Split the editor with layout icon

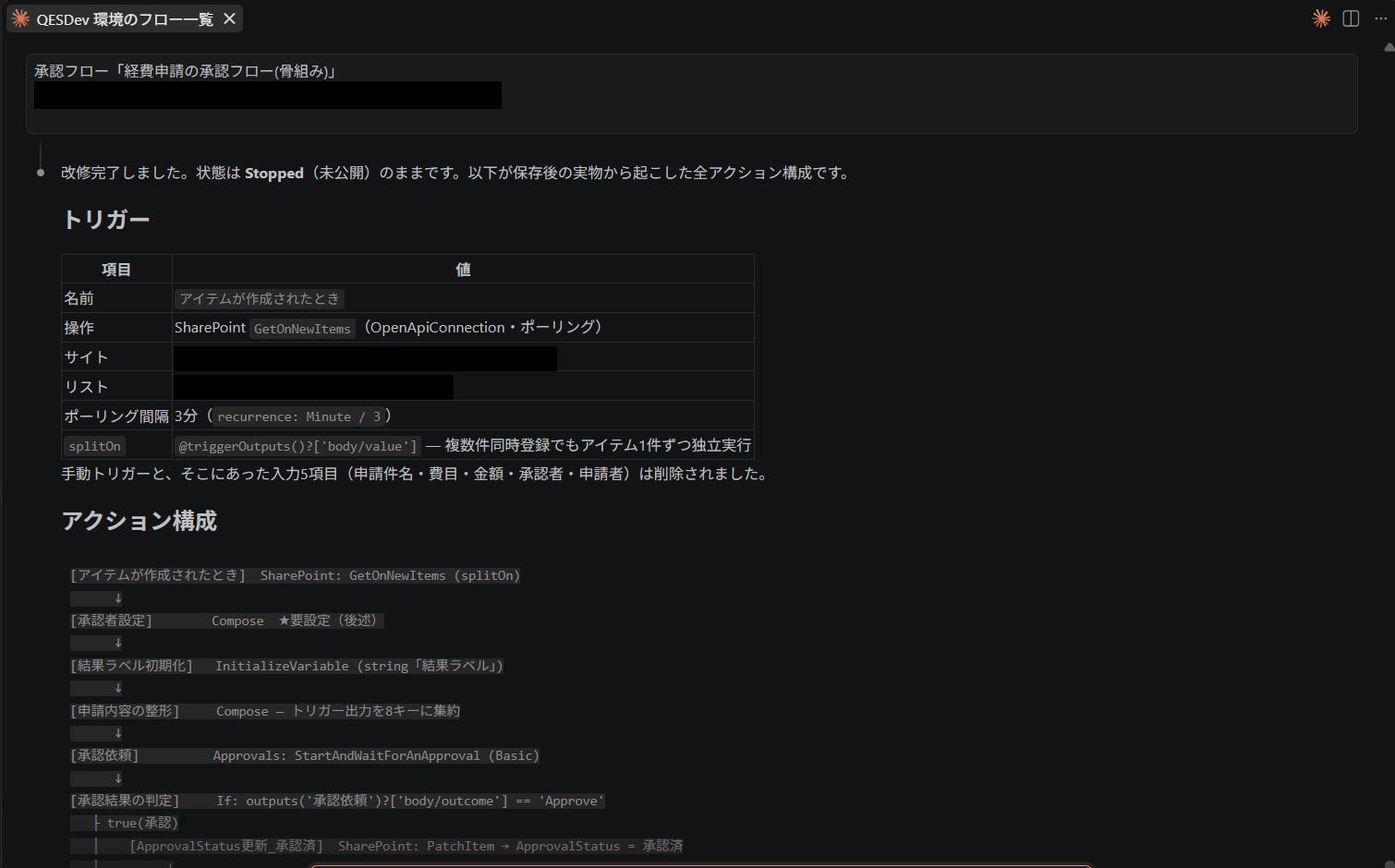(x=1351, y=18)
